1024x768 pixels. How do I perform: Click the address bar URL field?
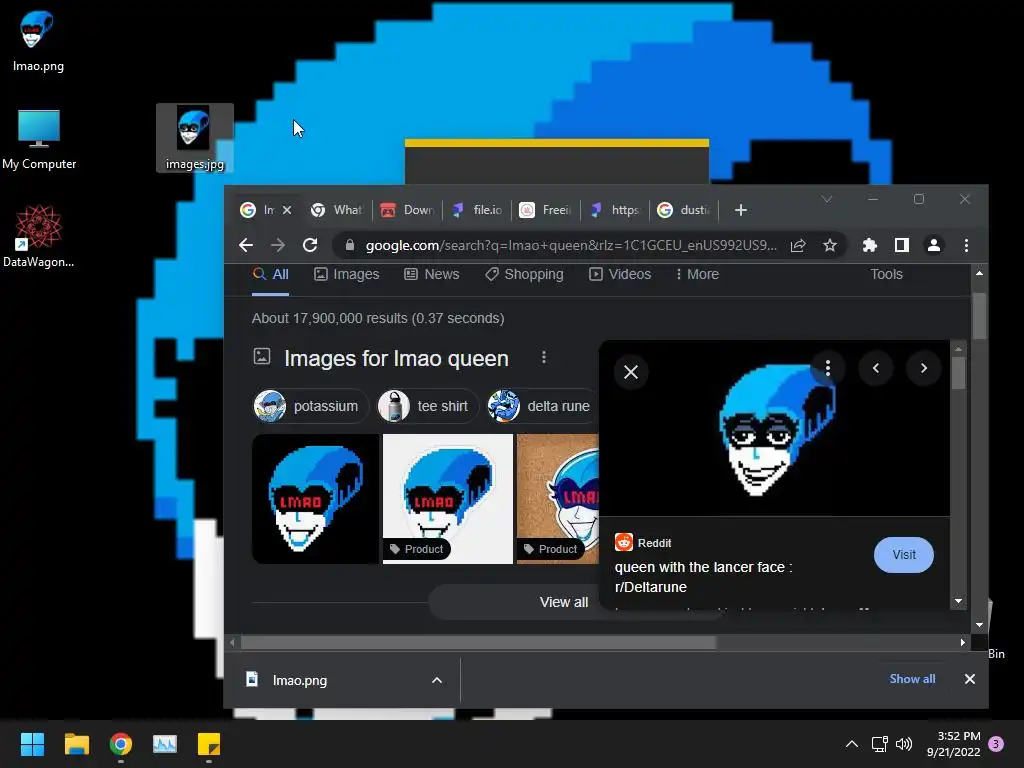click(x=571, y=246)
